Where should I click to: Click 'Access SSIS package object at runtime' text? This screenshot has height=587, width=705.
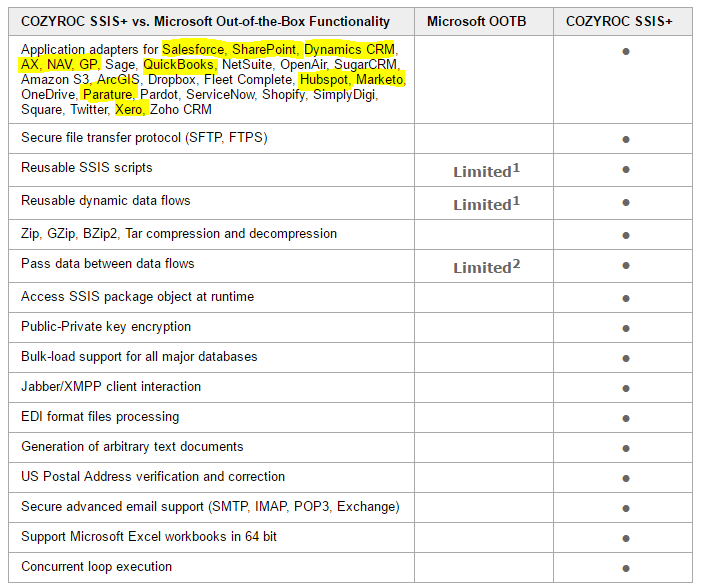tap(138, 297)
